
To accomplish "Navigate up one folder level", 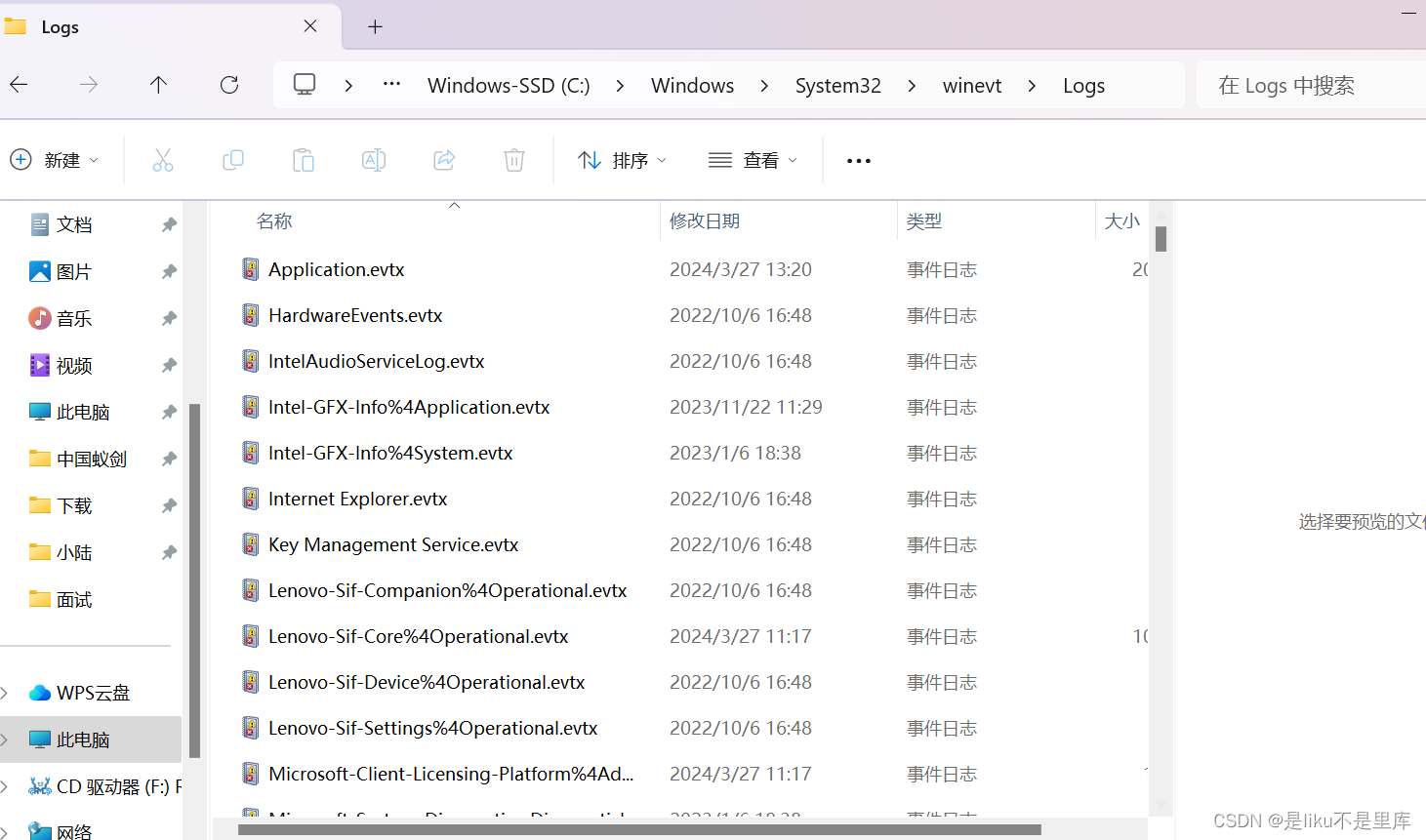I will 158,85.
